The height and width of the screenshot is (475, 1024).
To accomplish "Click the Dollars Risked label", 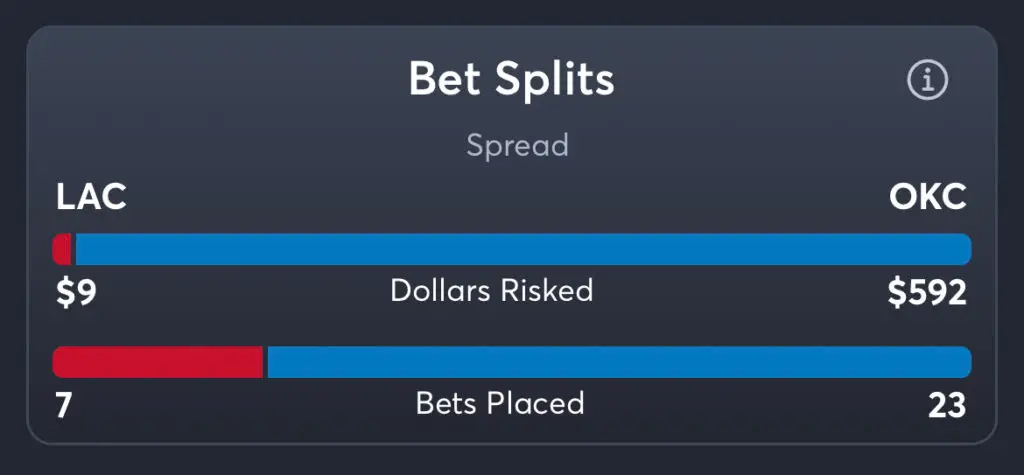I will pyautogui.click(x=492, y=291).
